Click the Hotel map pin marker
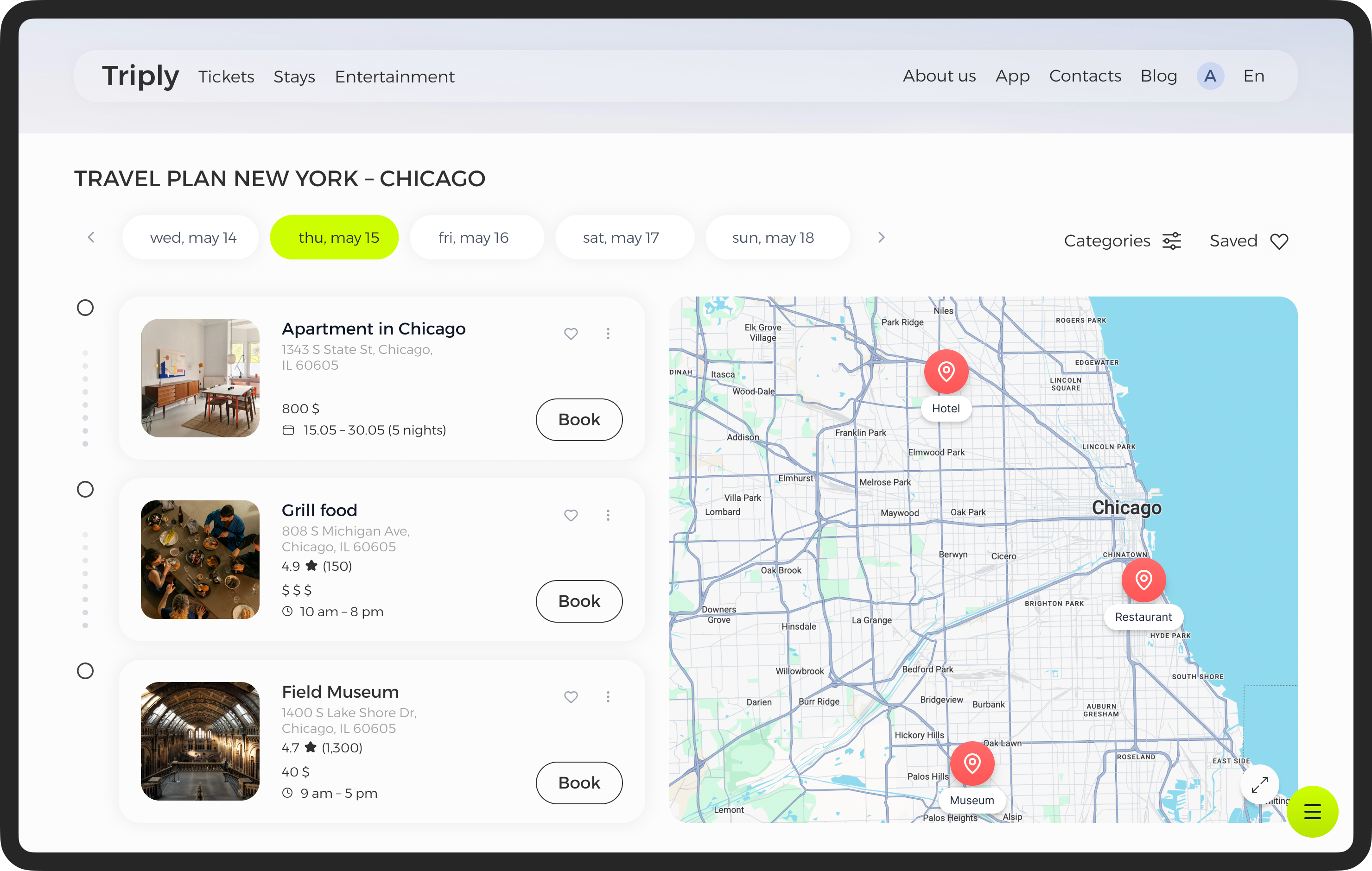The height and width of the screenshot is (871, 1372). (946, 372)
